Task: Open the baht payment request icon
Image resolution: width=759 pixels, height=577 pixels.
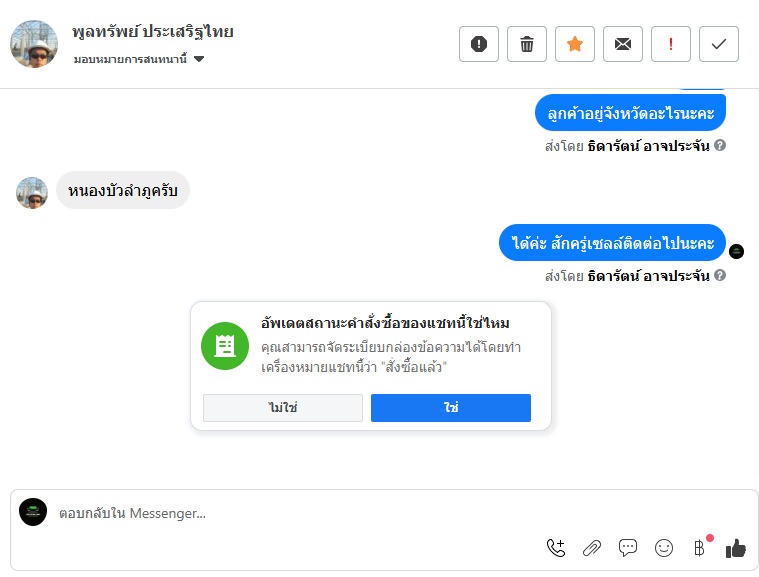Action: pos(699,547)
